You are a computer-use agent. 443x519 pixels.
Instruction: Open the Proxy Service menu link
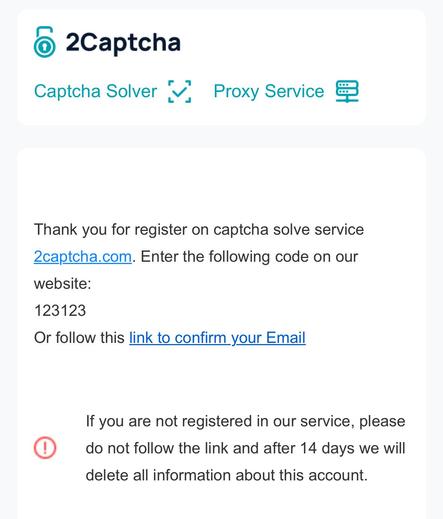tap(269, 91)
